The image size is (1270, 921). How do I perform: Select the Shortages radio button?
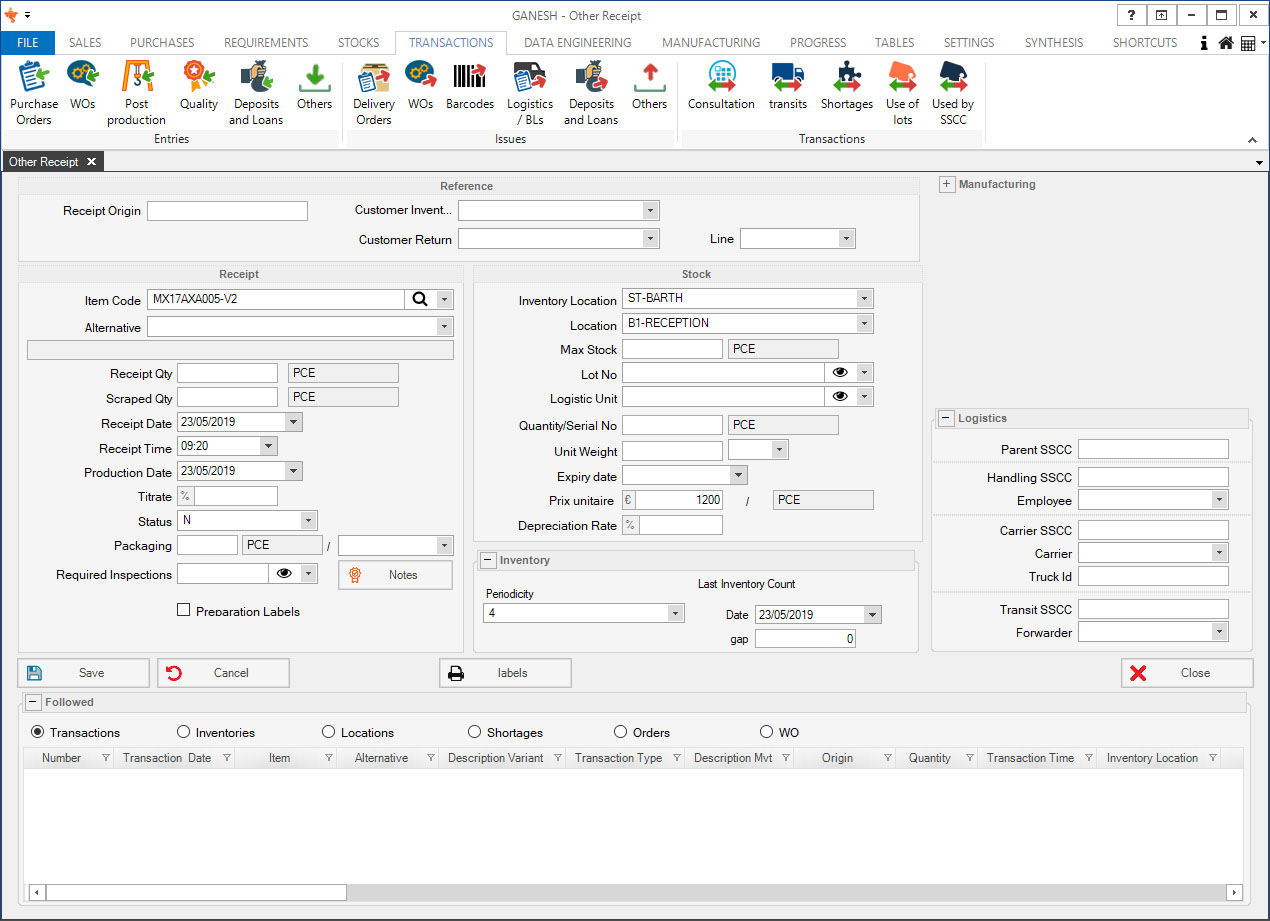coord(474,732)
